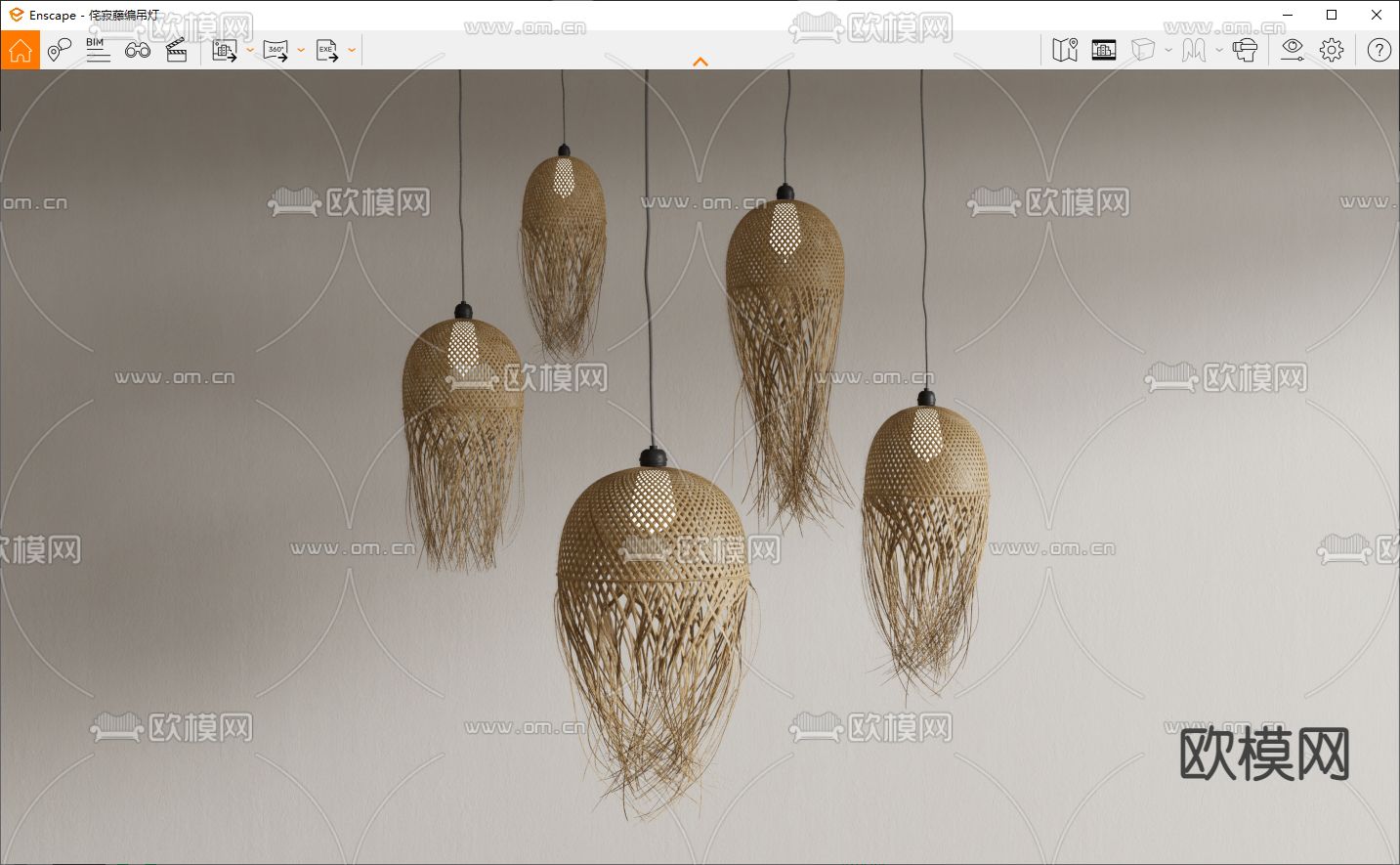Toggle safe frame building icon
Viewport: 1400px width, 865px height.
(1104, 50)
